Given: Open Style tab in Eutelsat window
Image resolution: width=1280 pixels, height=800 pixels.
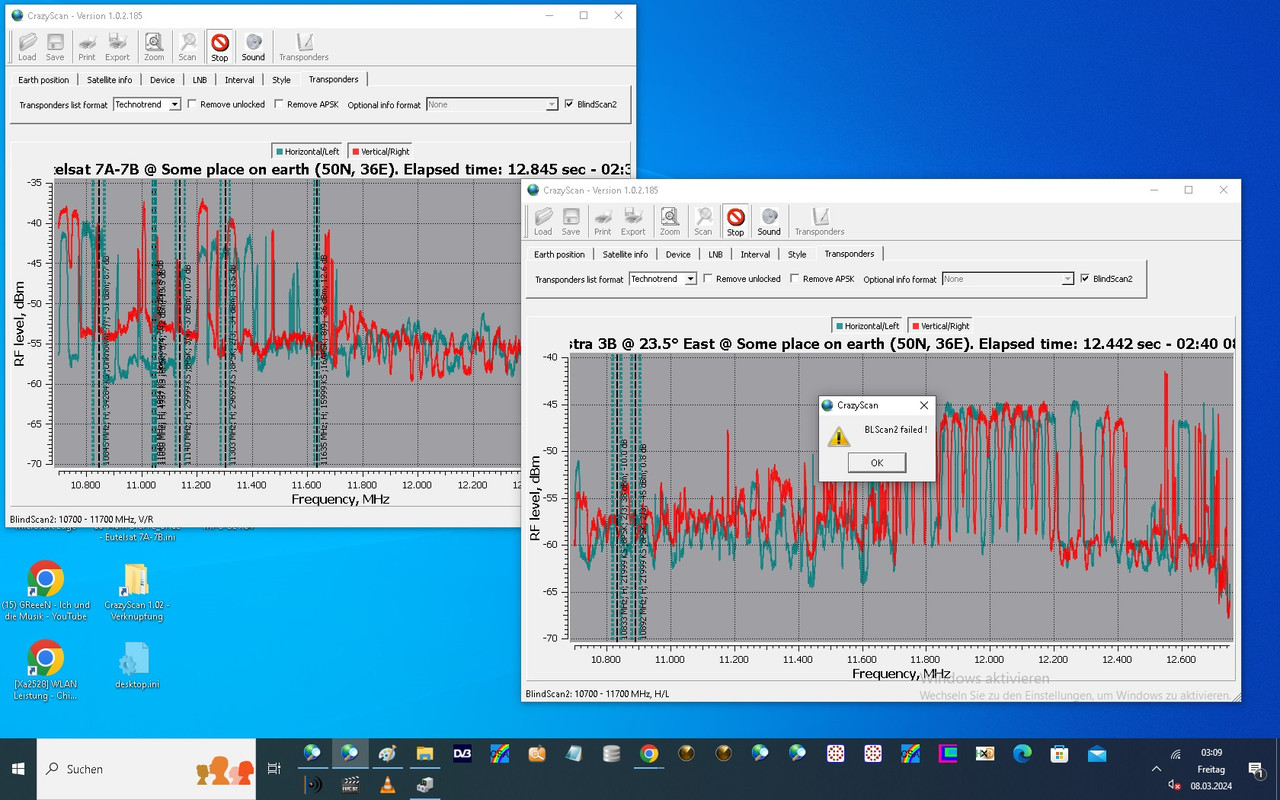Looking at the screenshot, I should coord(281,80).
